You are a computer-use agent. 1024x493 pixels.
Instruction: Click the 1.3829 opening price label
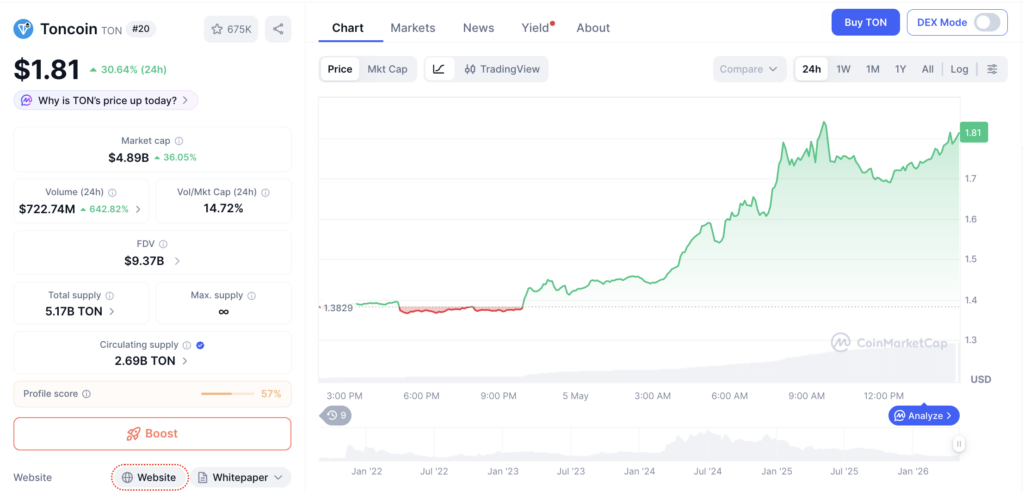click(x=337, y=308)
